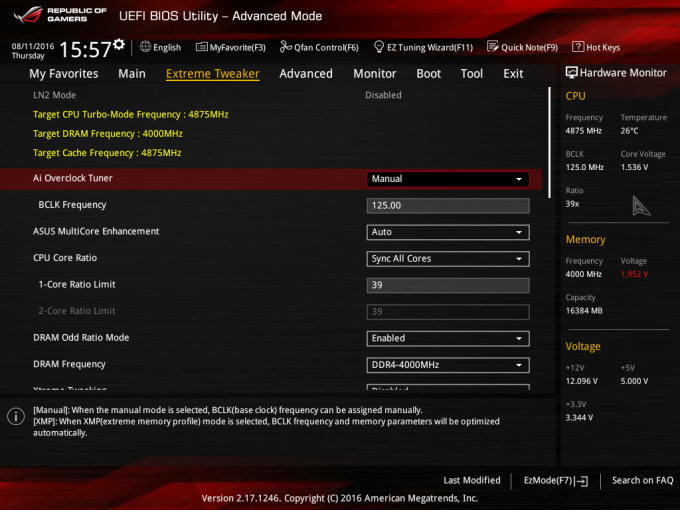Click Search on FAQ link
The width and height of the screenshot is (680, 510).
click(642, 480)
